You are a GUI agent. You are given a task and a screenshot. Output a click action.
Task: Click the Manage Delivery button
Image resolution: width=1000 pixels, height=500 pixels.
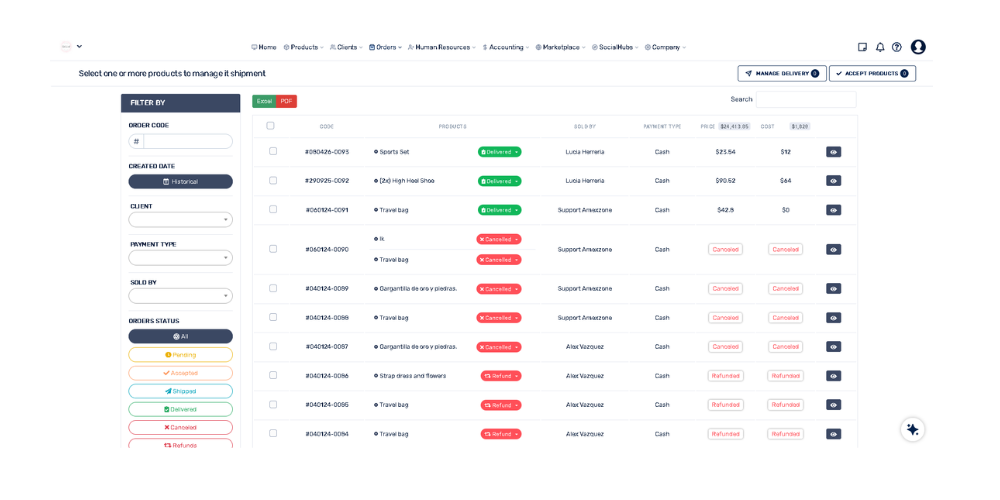click(782, 74)
